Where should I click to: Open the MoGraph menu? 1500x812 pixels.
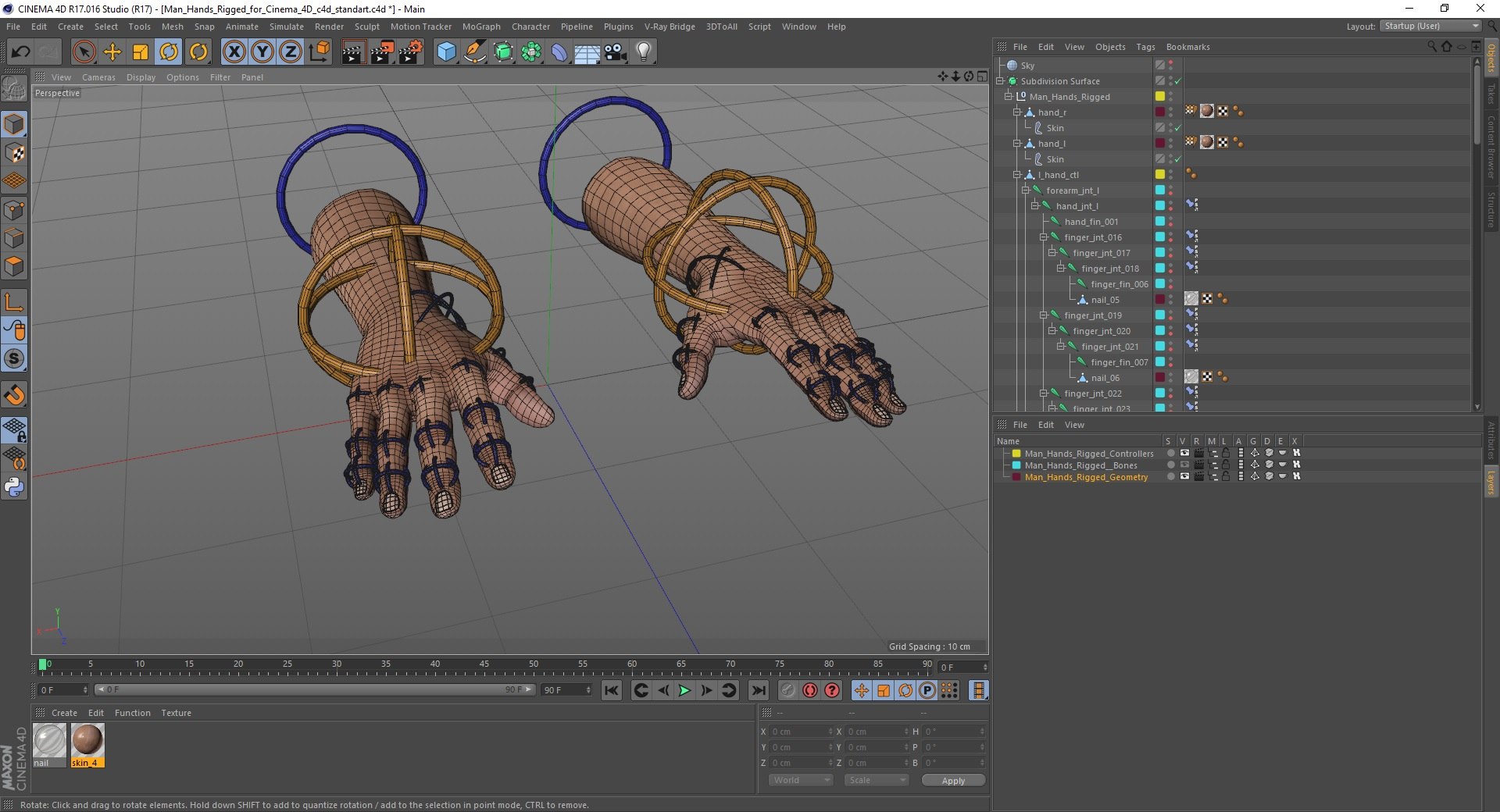[x=481, y=27]
